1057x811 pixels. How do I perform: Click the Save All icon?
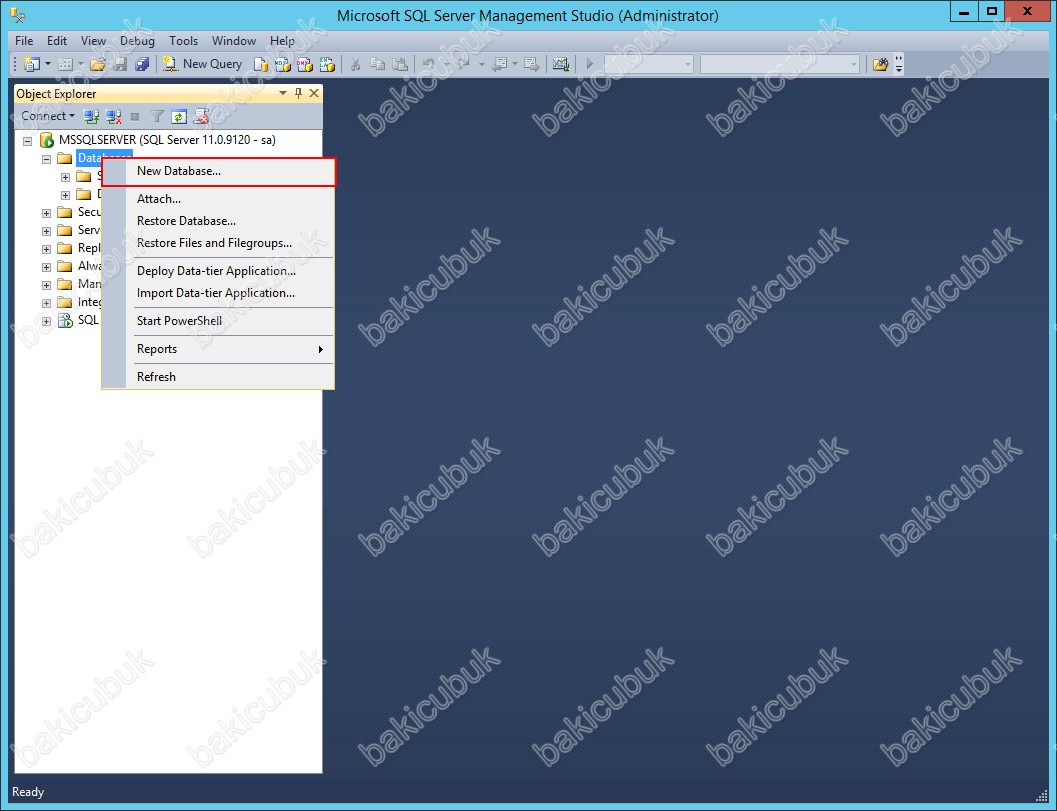coord(142,64)
